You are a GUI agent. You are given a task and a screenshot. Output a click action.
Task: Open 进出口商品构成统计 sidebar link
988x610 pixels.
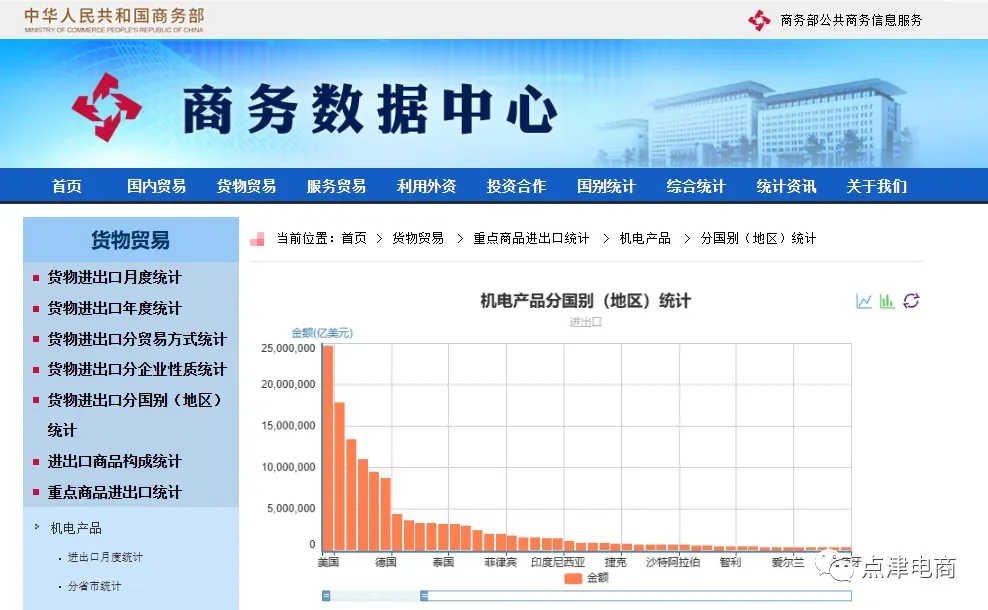tap(115, 461)
